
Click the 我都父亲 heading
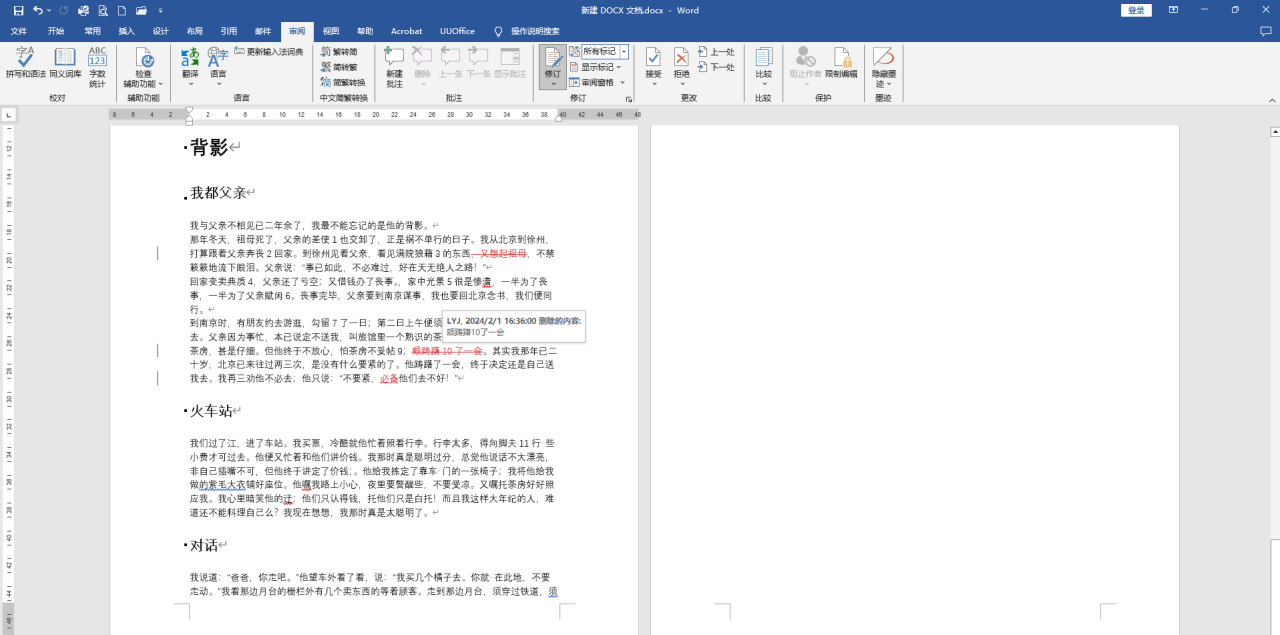pyautogui.click(x=218, y=192)
